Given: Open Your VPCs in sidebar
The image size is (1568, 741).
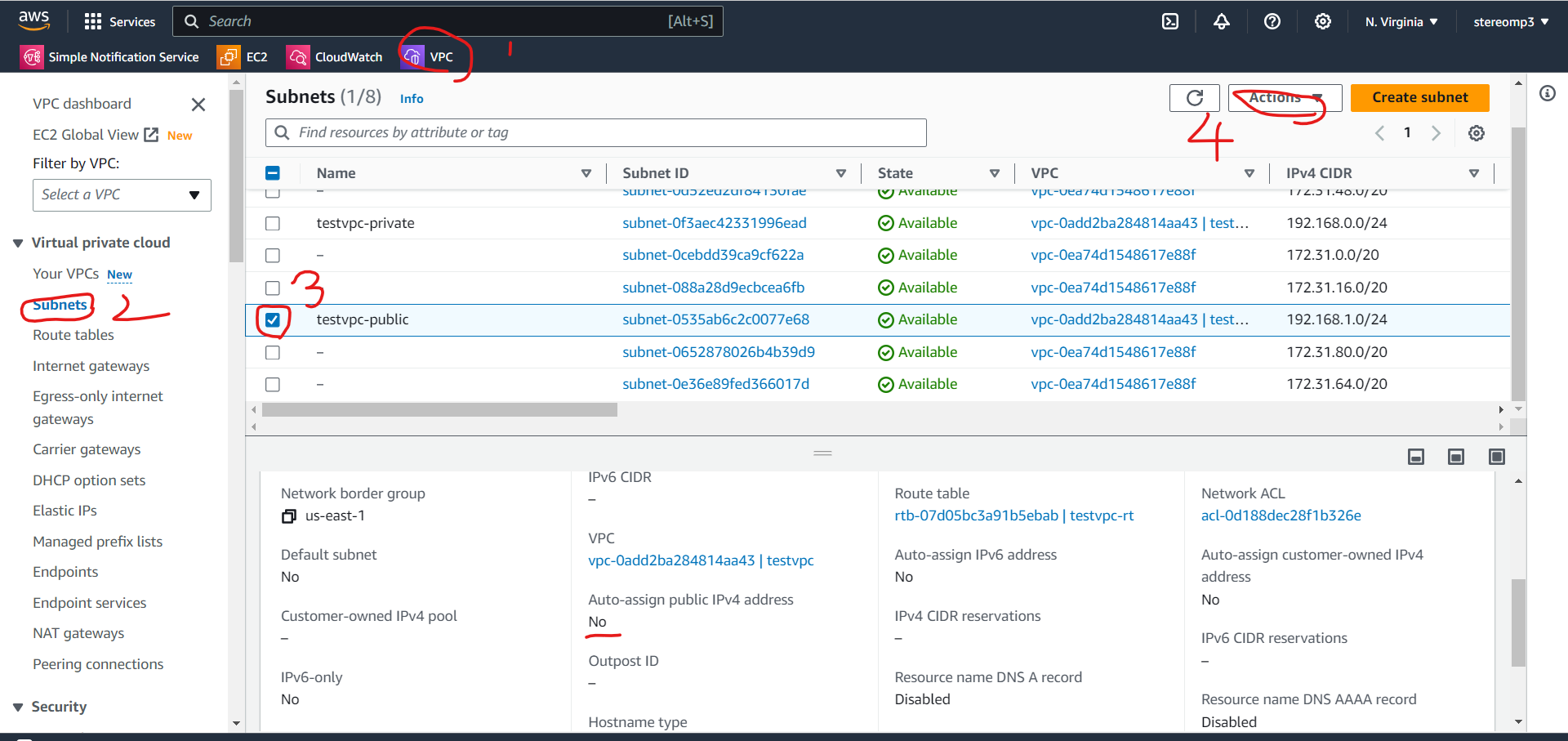Looking at the screenshot, I should pos(65,274).
